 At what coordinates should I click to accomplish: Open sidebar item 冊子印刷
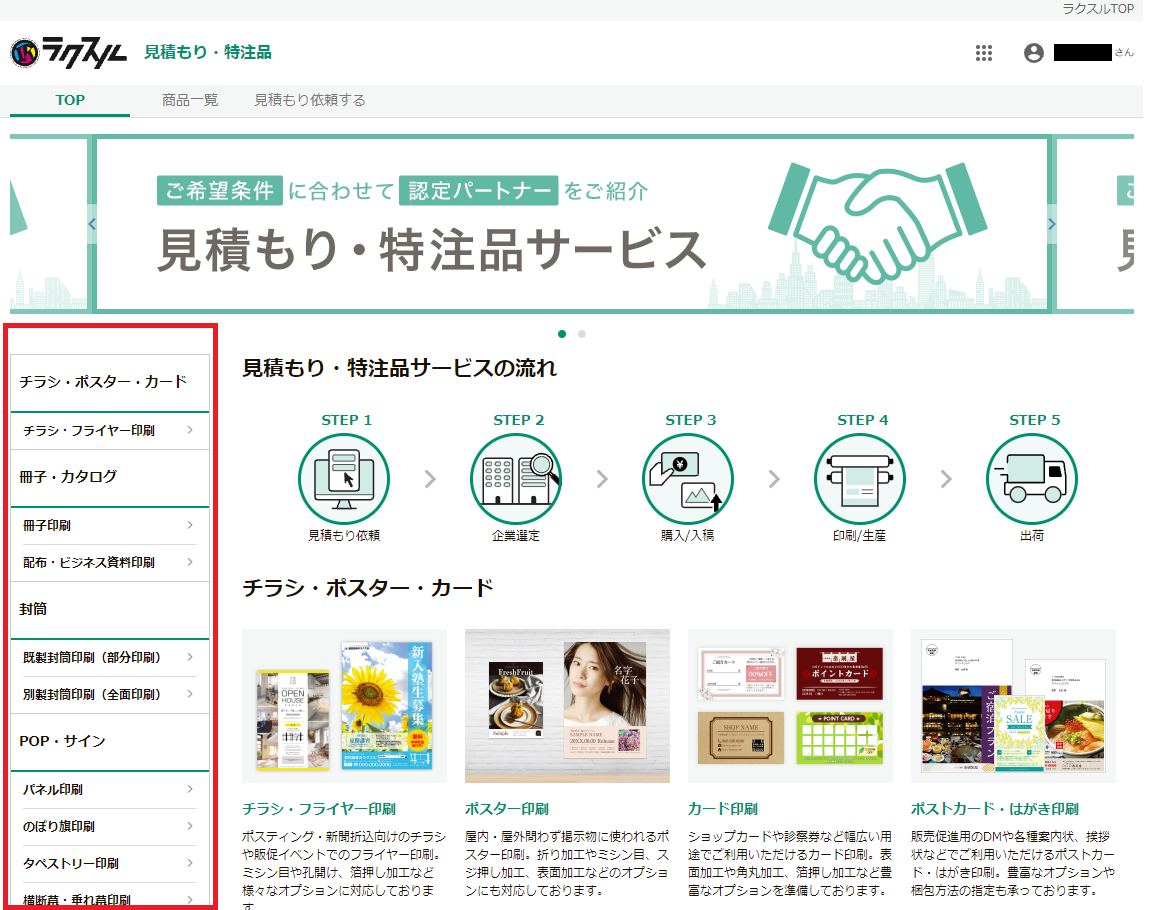(110, 525)
